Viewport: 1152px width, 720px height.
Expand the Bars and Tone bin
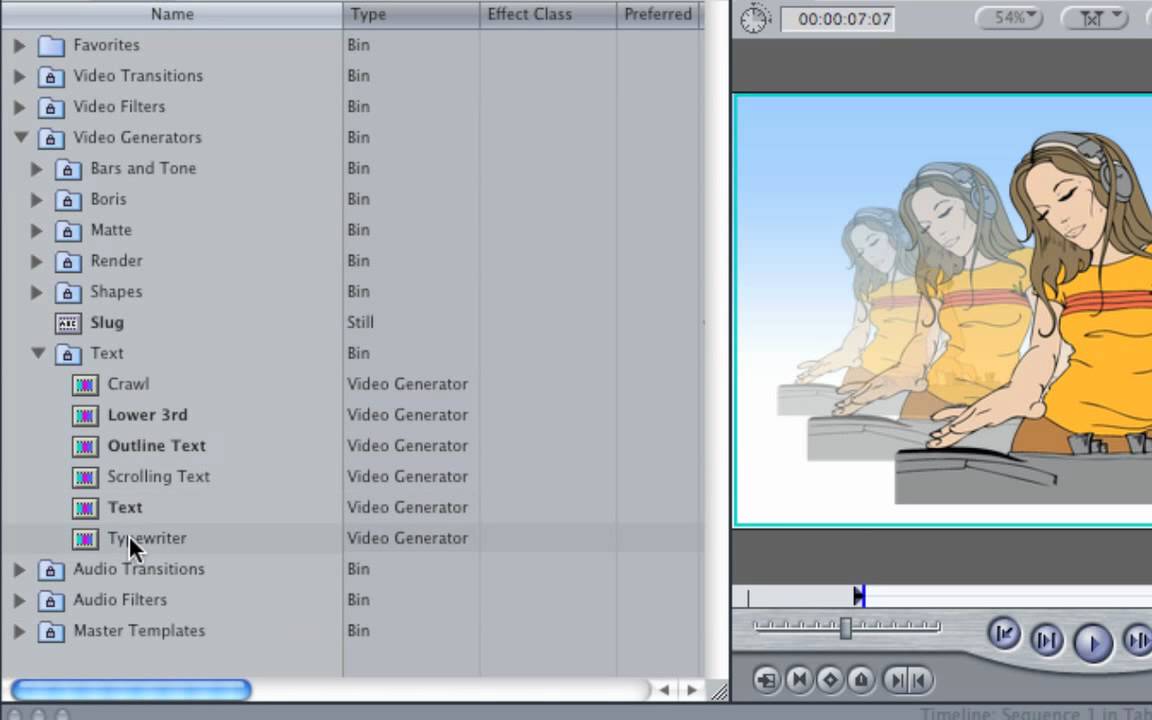tap(36, 169)
